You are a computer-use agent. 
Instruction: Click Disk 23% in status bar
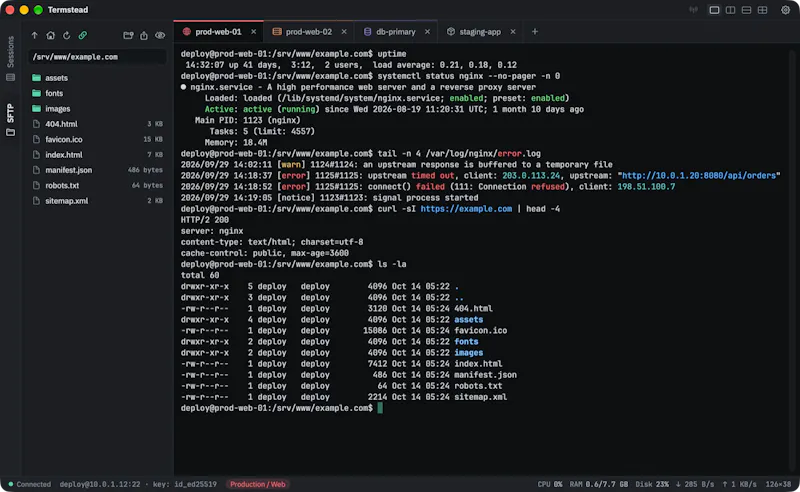[652, 484]
